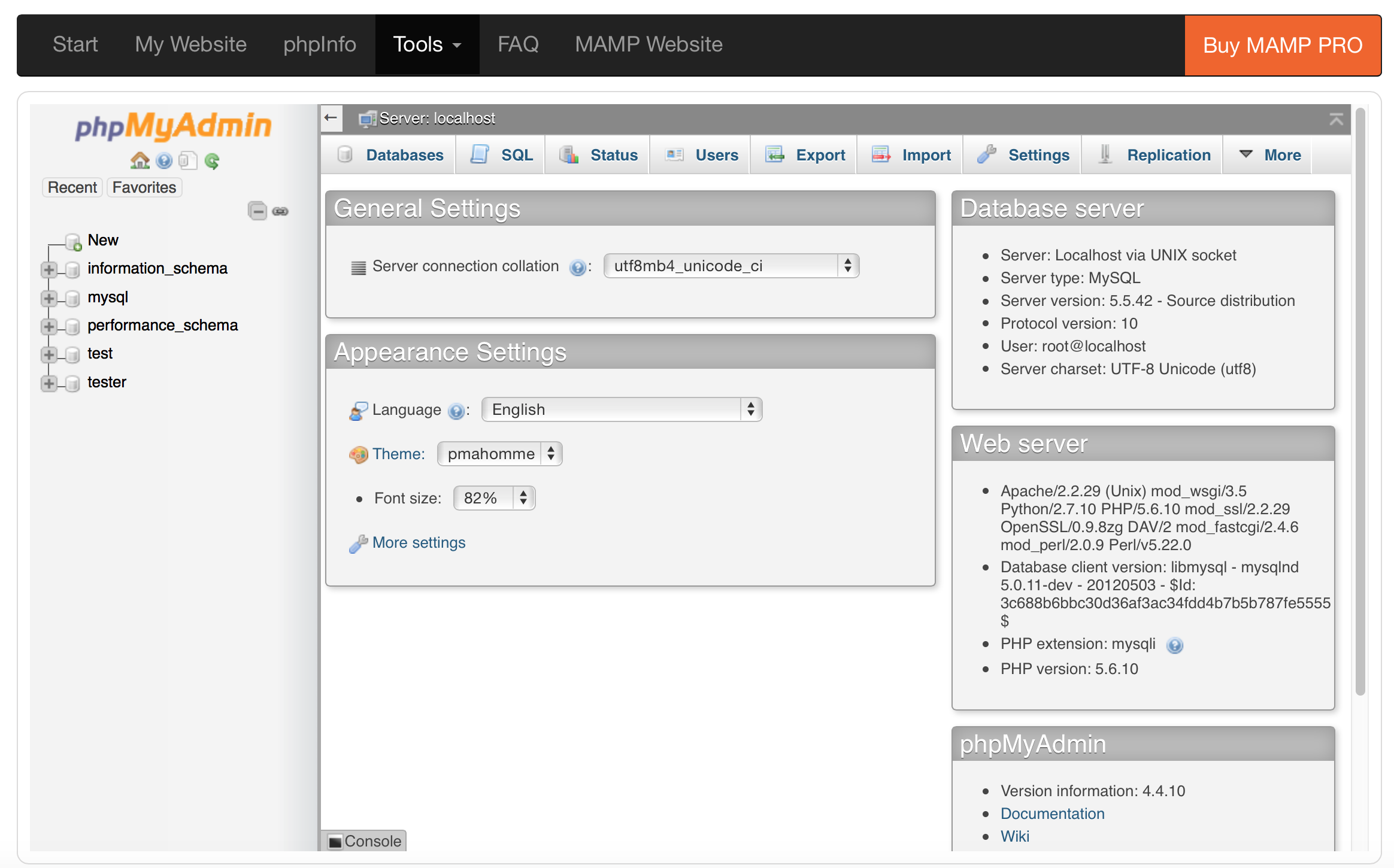Click the tester database cylinder icon
Screen dimensions: 1394x868
(x=72, y=383)
